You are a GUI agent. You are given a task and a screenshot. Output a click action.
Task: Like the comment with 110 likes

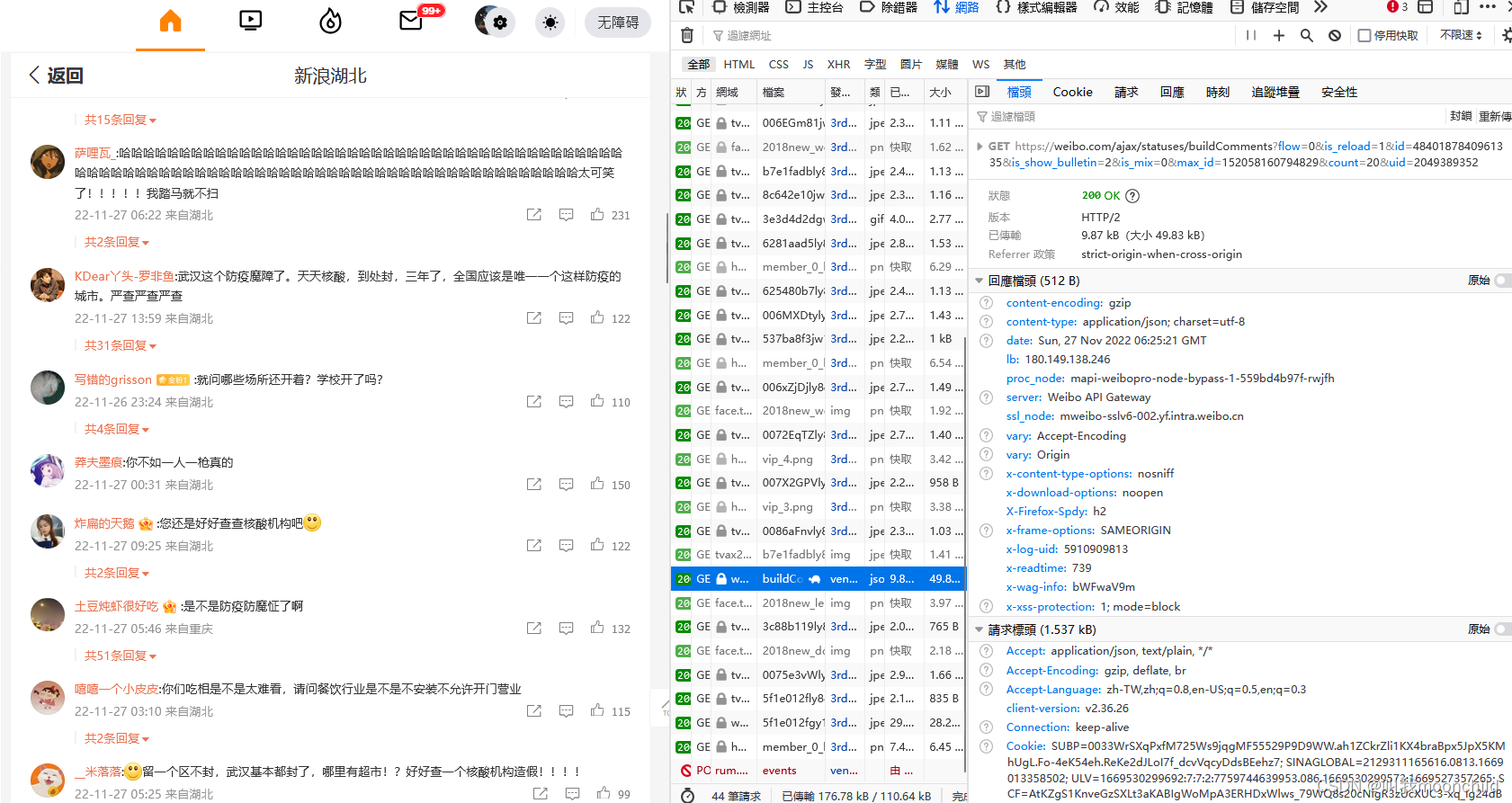pos(597,401)
